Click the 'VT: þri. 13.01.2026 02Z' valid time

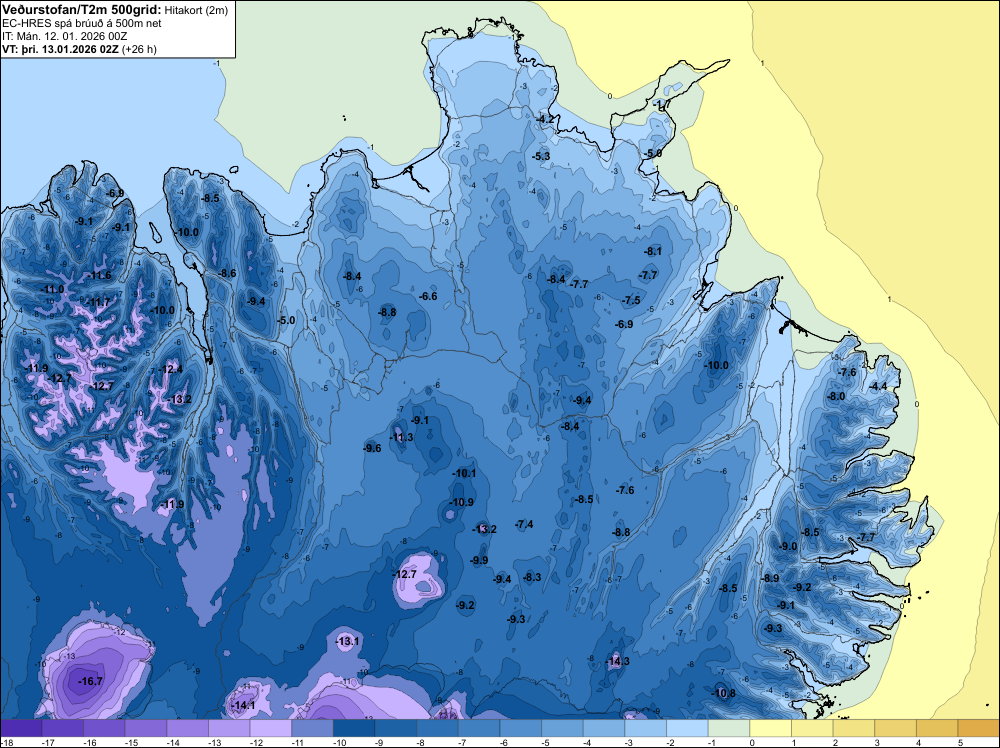[60, 49]
